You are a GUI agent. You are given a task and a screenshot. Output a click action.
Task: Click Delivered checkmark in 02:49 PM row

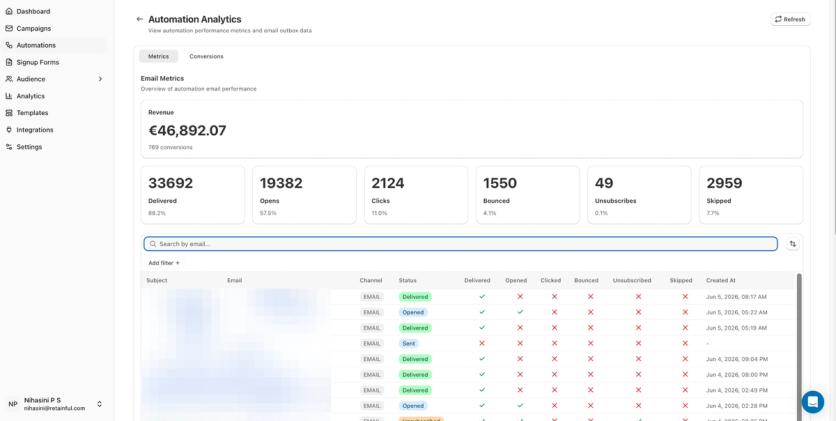482,390
